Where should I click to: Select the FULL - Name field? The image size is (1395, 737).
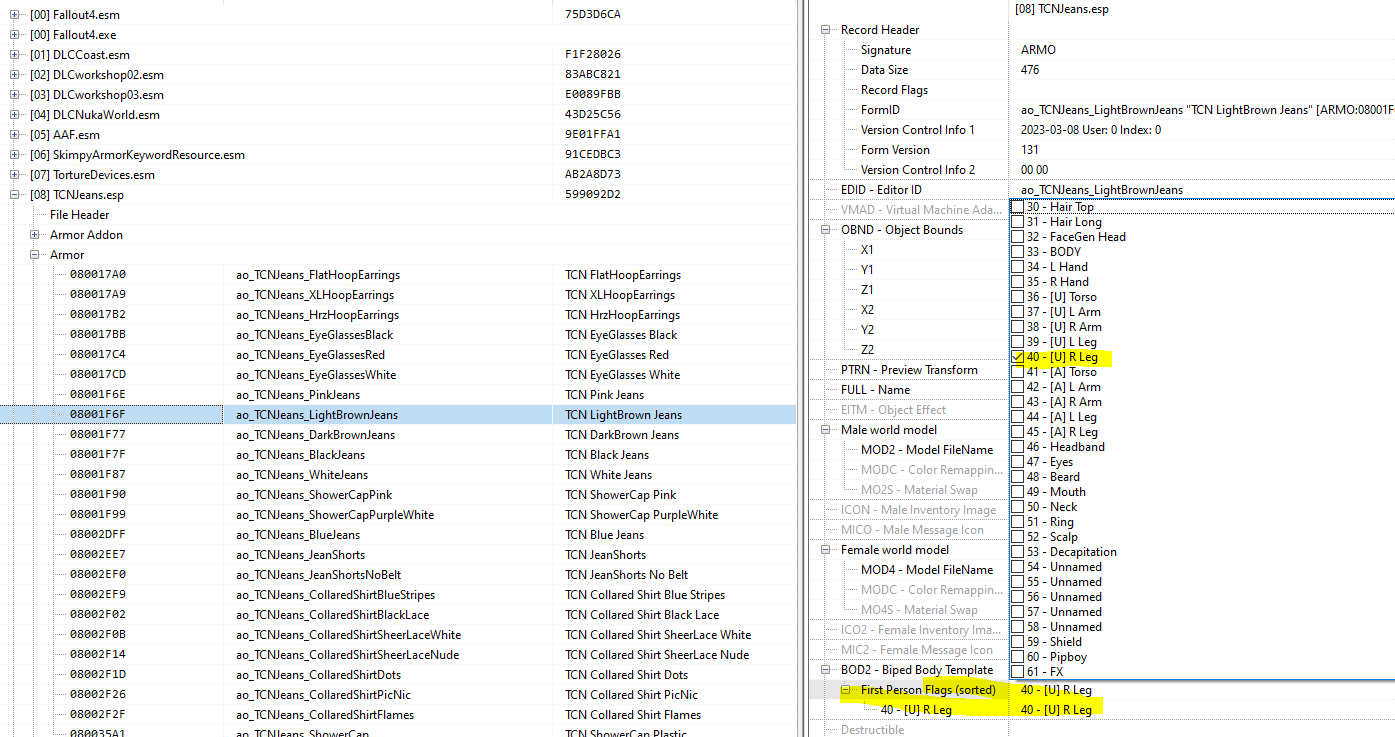tap(875, 390)
